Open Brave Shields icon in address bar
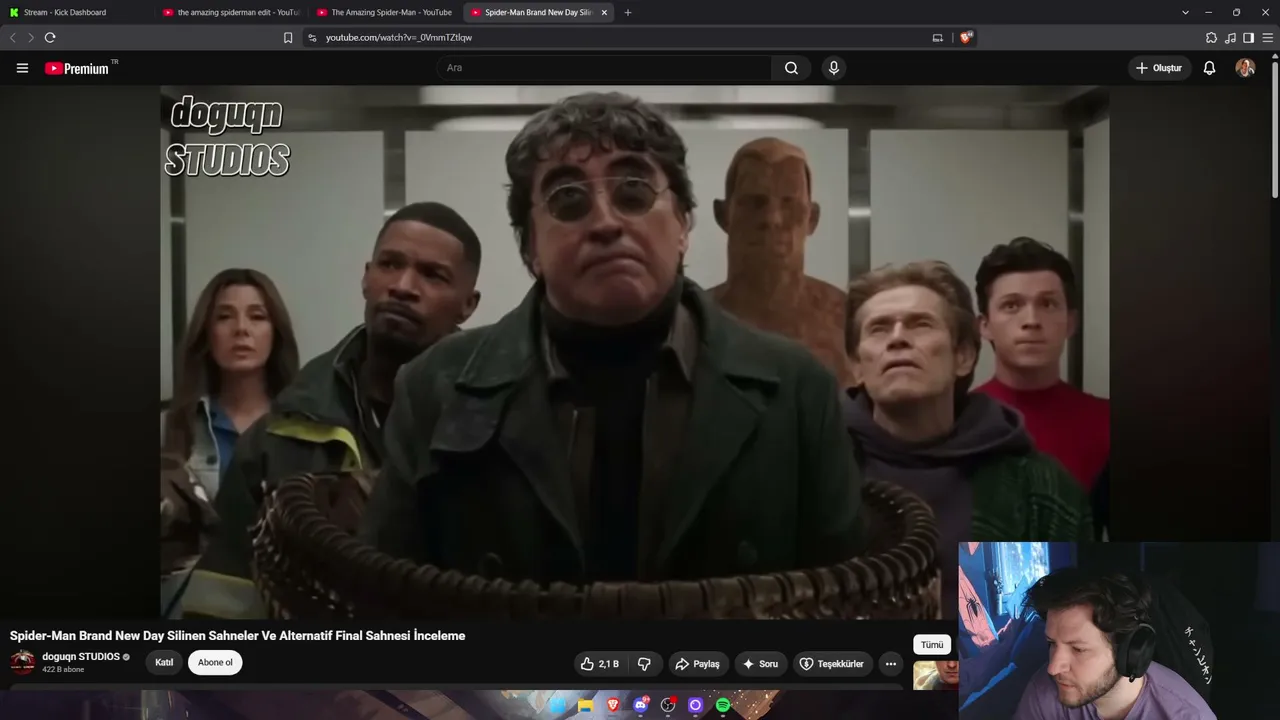Viewport: 1280px width, 720px height. click(x=966, y=38)
